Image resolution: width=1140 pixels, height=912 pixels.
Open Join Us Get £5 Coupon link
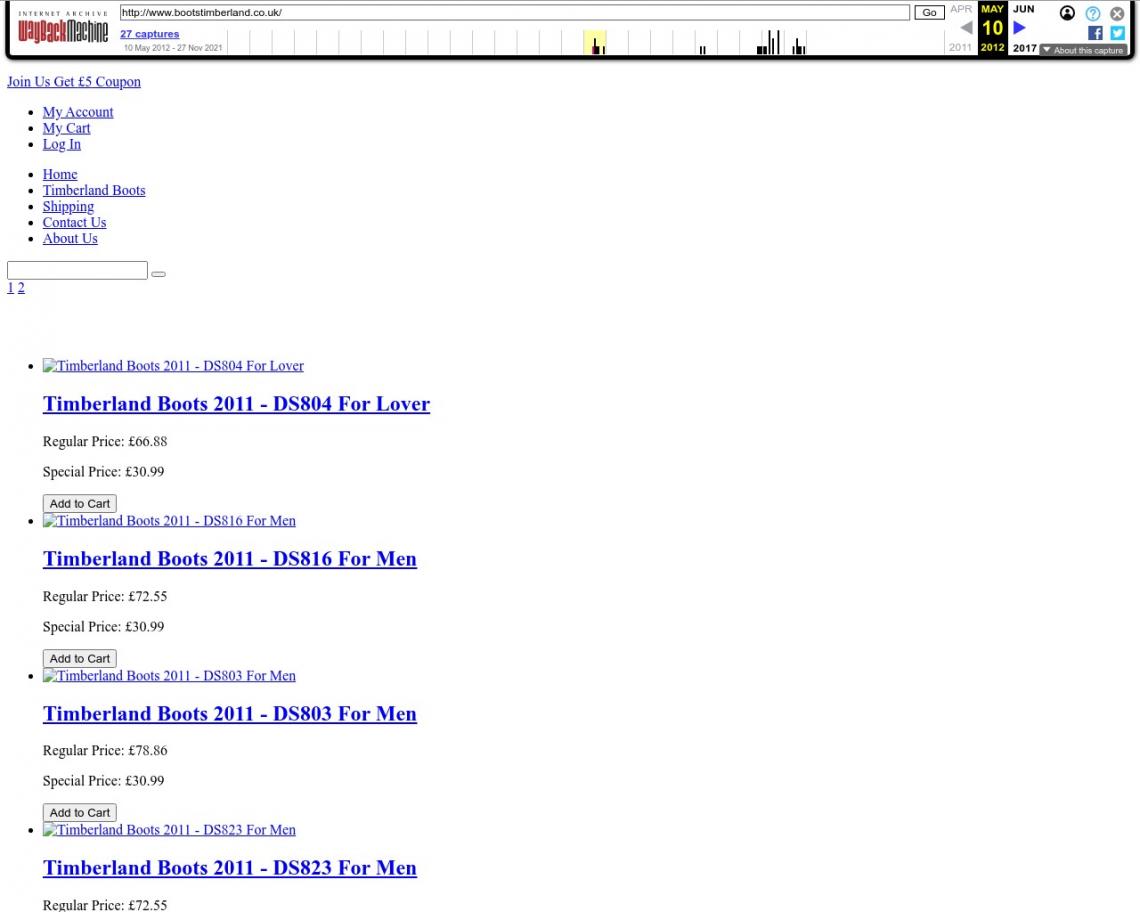coord(74,81)
